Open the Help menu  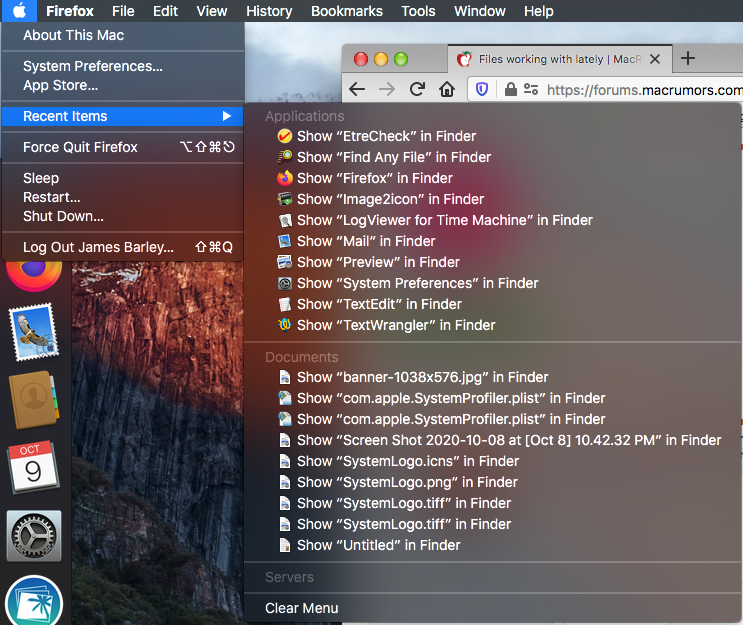click(539, 11)
